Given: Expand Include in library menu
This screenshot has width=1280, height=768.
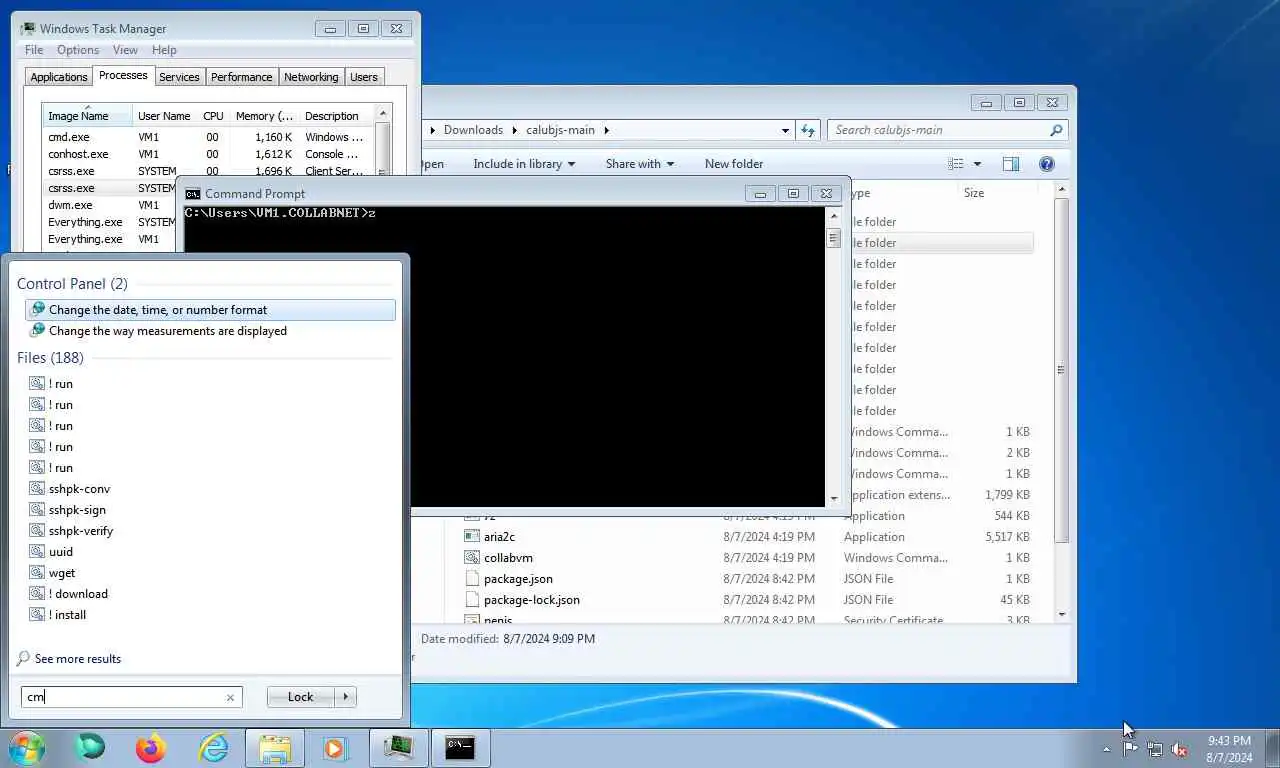Looking at the screenshot, I should point(524,164).
